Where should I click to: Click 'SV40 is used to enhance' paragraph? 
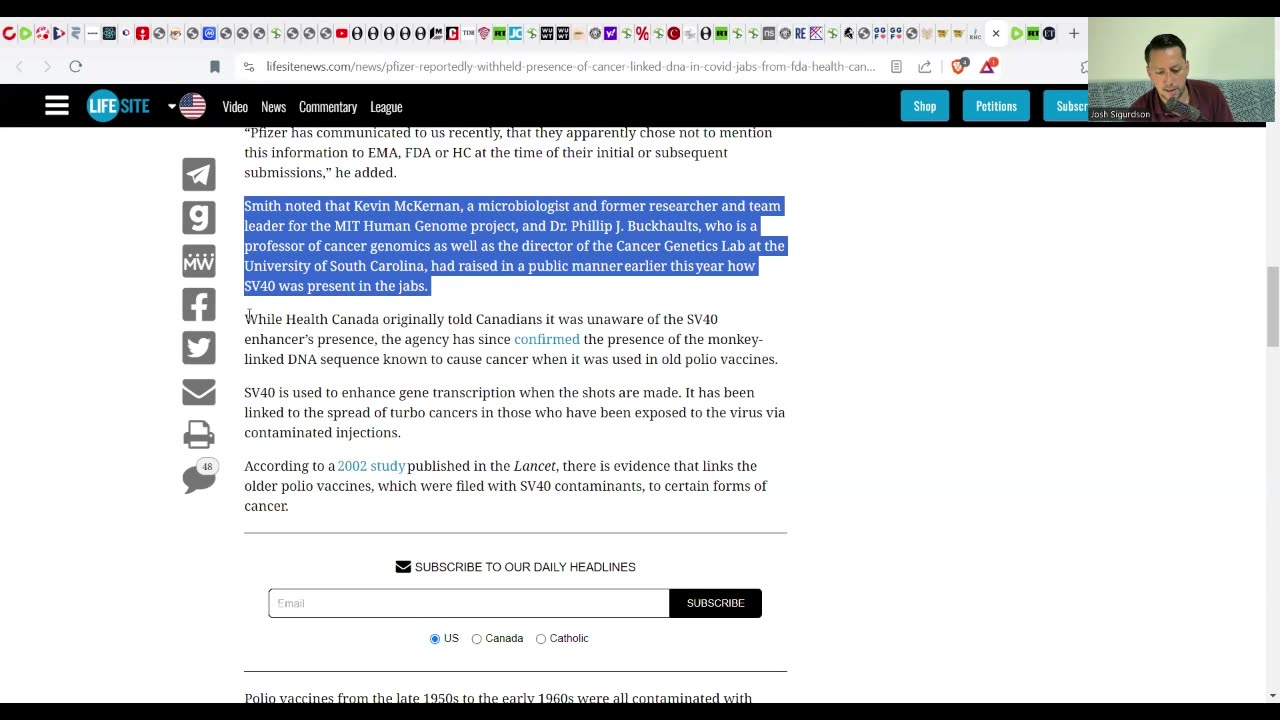click(x=514, y=412)
